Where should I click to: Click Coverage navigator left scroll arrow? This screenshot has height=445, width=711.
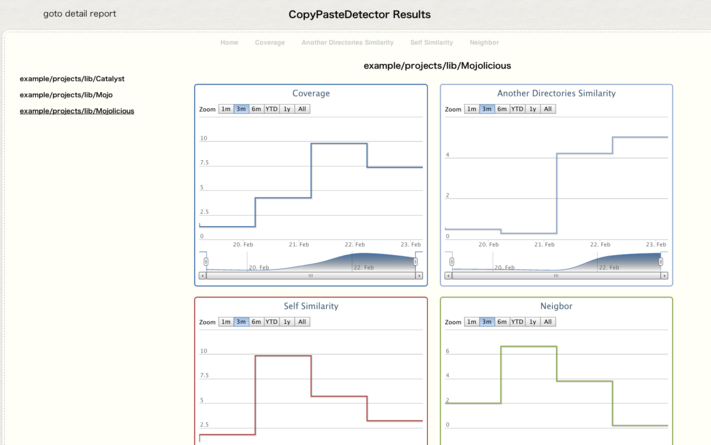(x=203, y=275)
